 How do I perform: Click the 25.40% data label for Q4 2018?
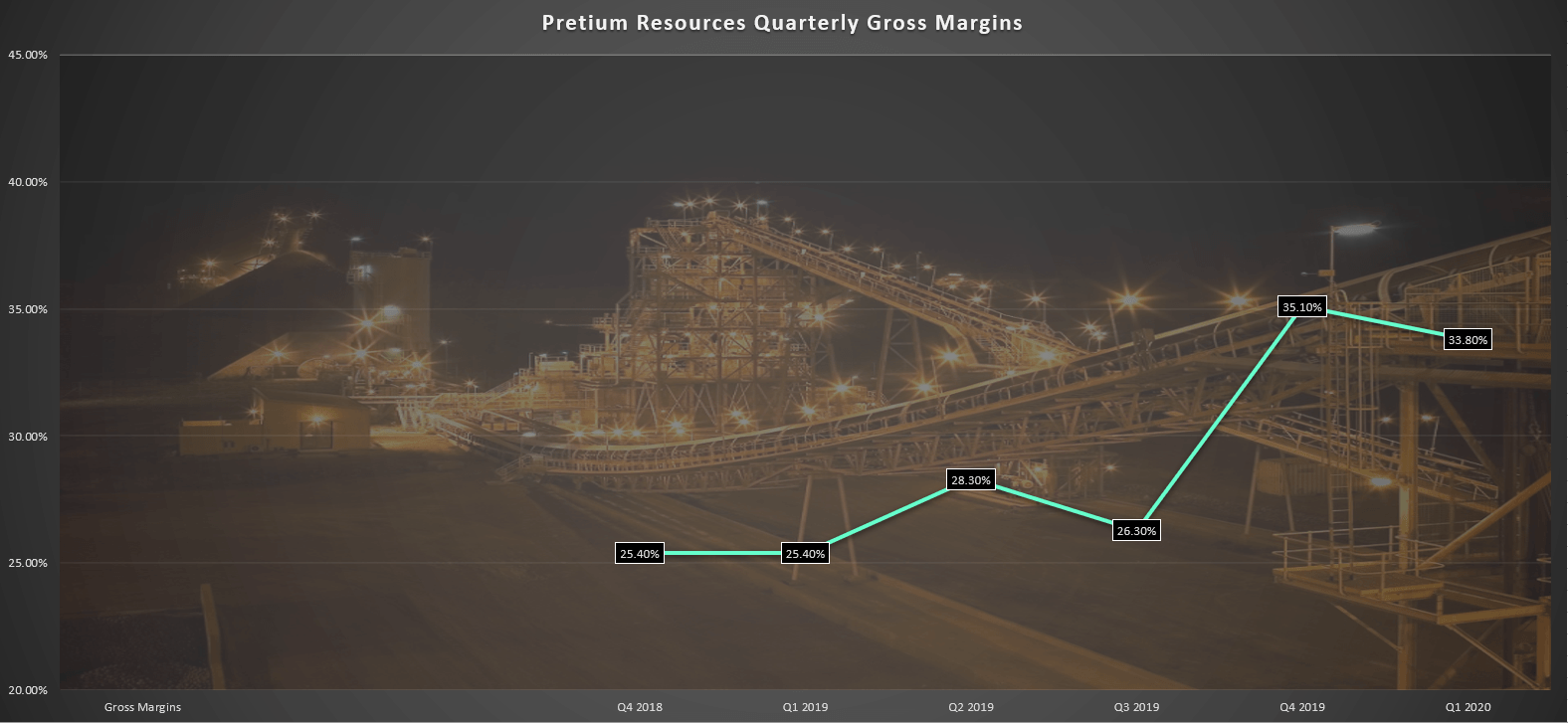click(639, 554)
